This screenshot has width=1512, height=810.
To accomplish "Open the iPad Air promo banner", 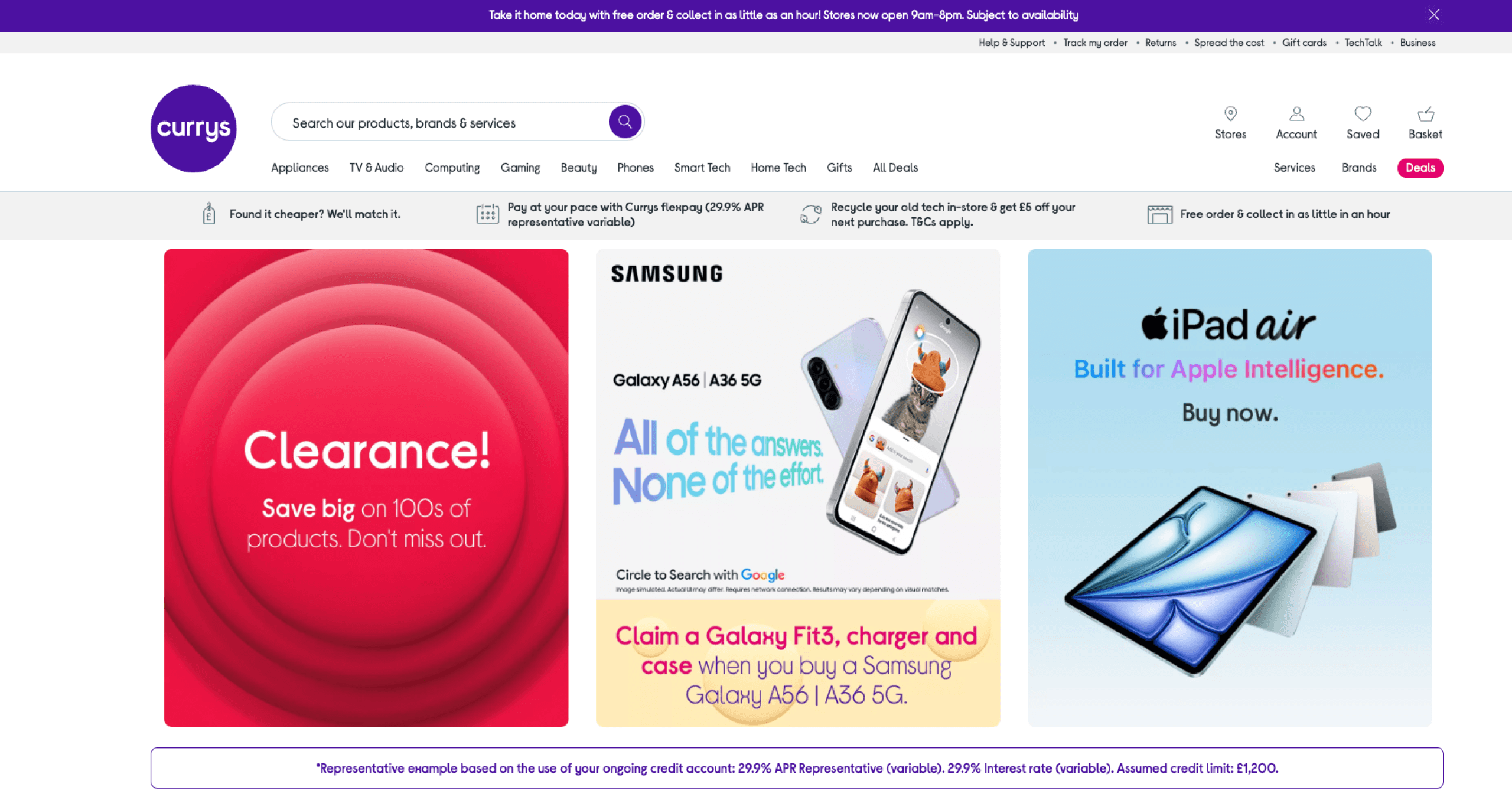I will [1230, 488].
